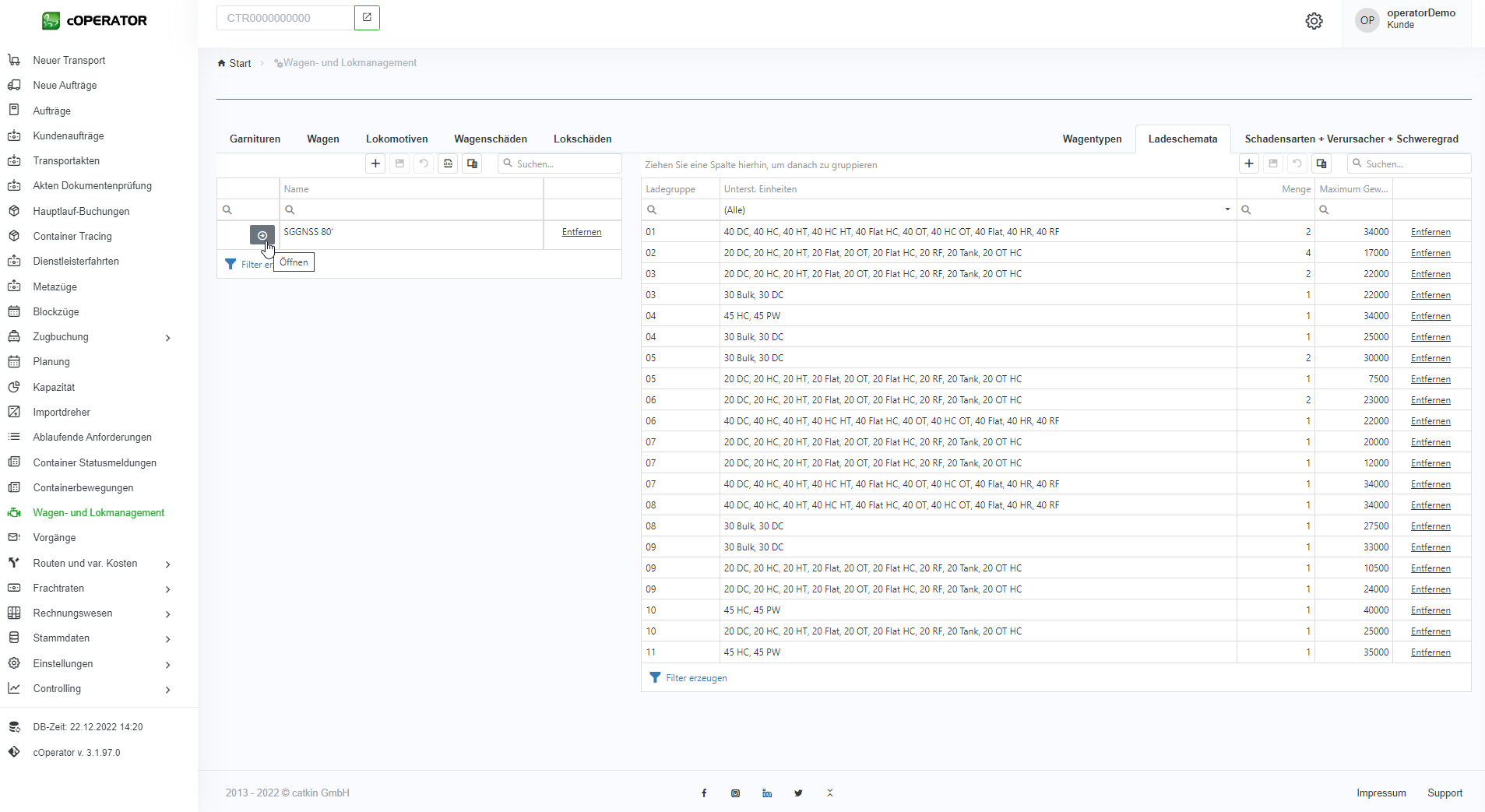
Task: Switch to the Lokomotiven tab
Action: 396,139
